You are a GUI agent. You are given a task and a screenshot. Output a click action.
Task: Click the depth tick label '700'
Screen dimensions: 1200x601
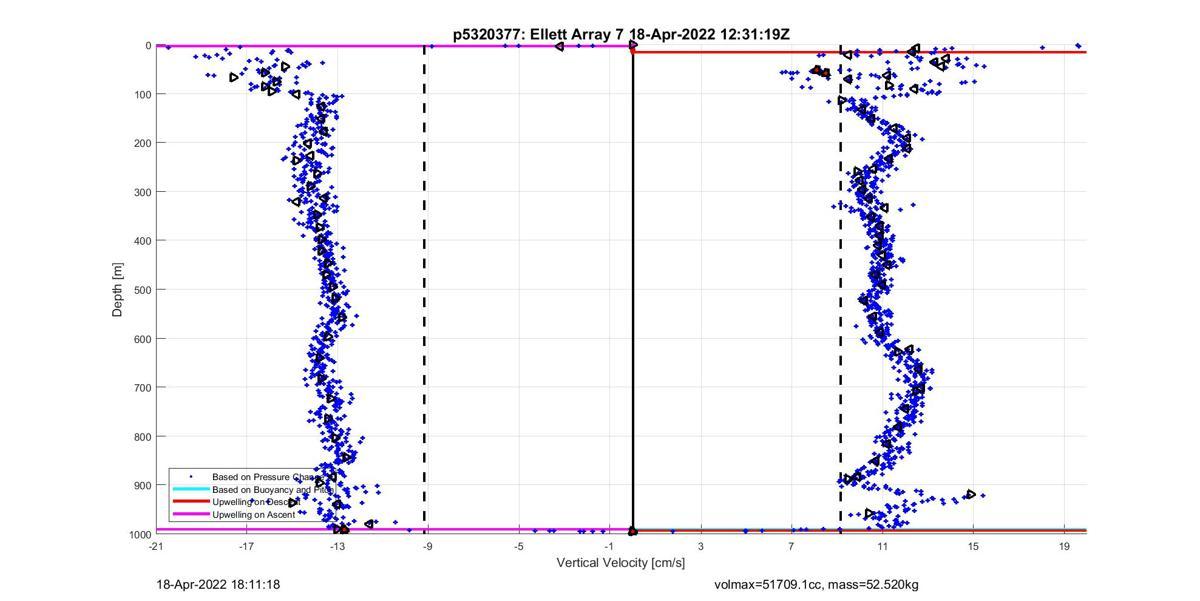pyautogui.click(x=142, y=388)
